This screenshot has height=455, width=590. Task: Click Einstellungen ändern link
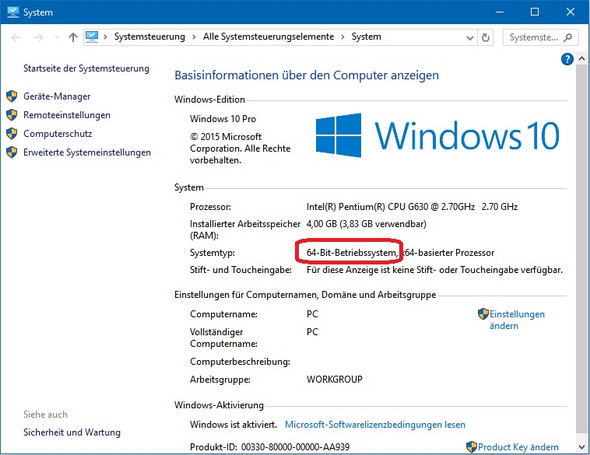pos(517,320)
